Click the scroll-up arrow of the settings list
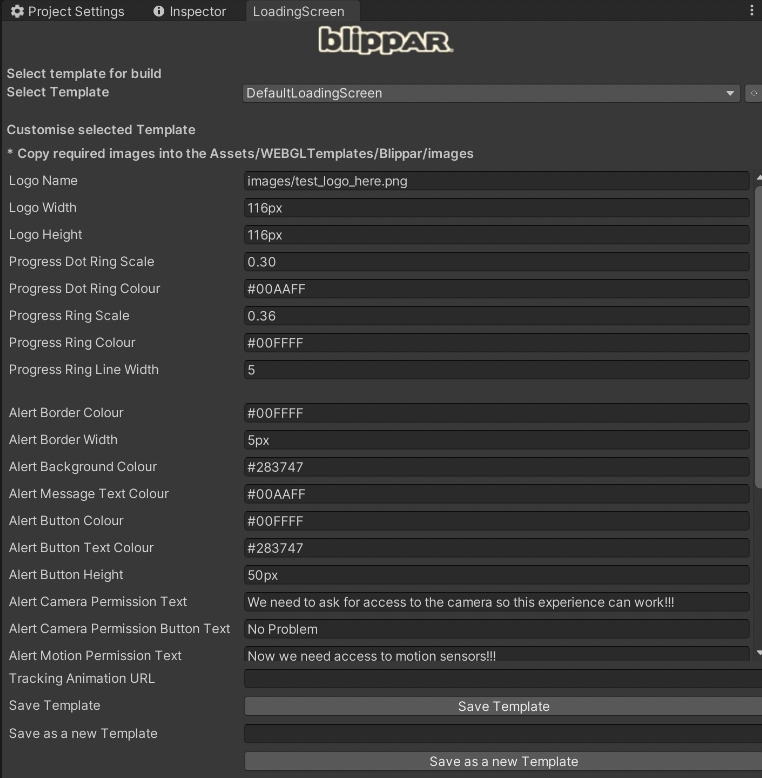The image size is (762, 778). pyautogui.click(x=758, y=177)
